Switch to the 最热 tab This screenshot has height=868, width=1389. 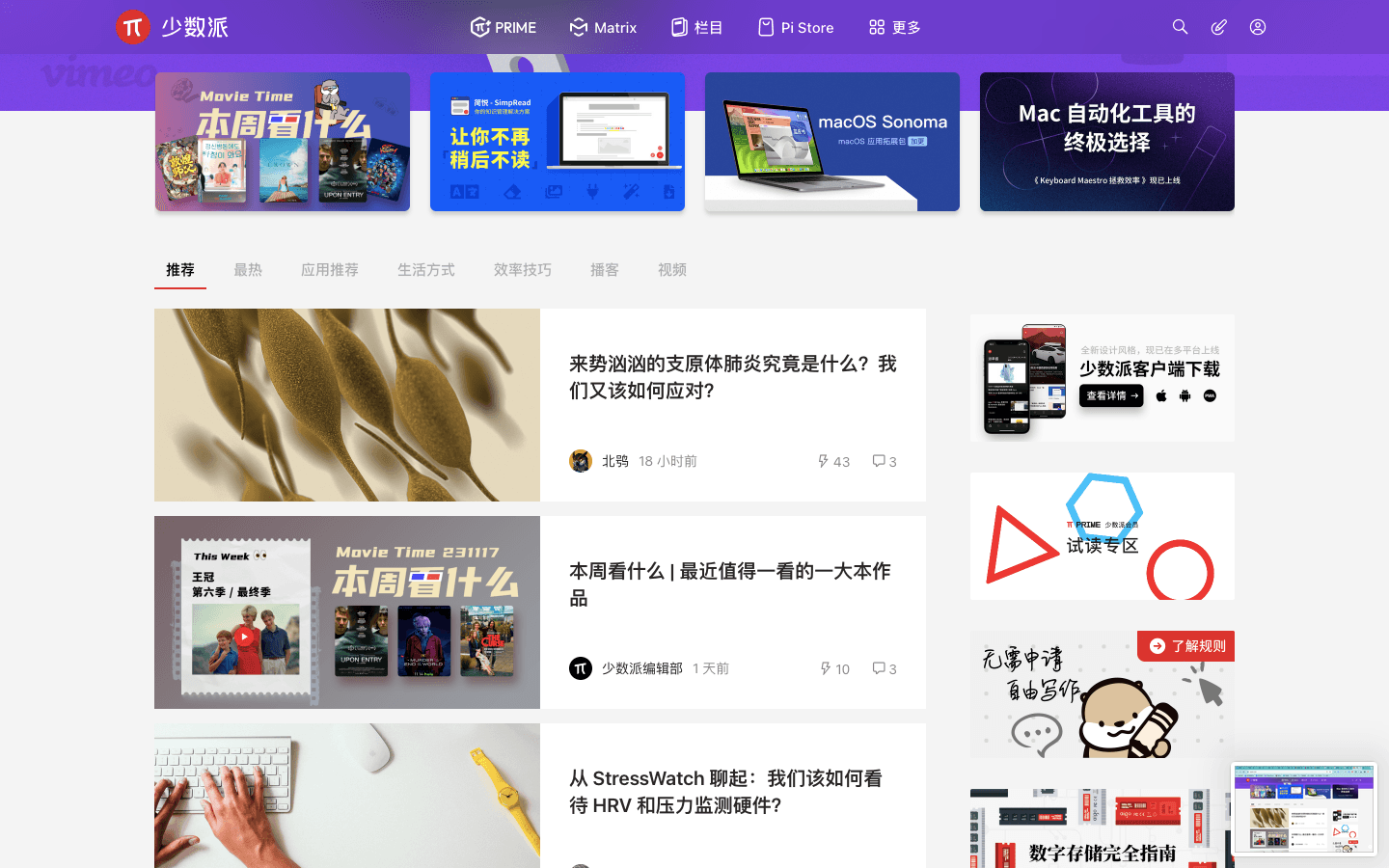[248, 270]
